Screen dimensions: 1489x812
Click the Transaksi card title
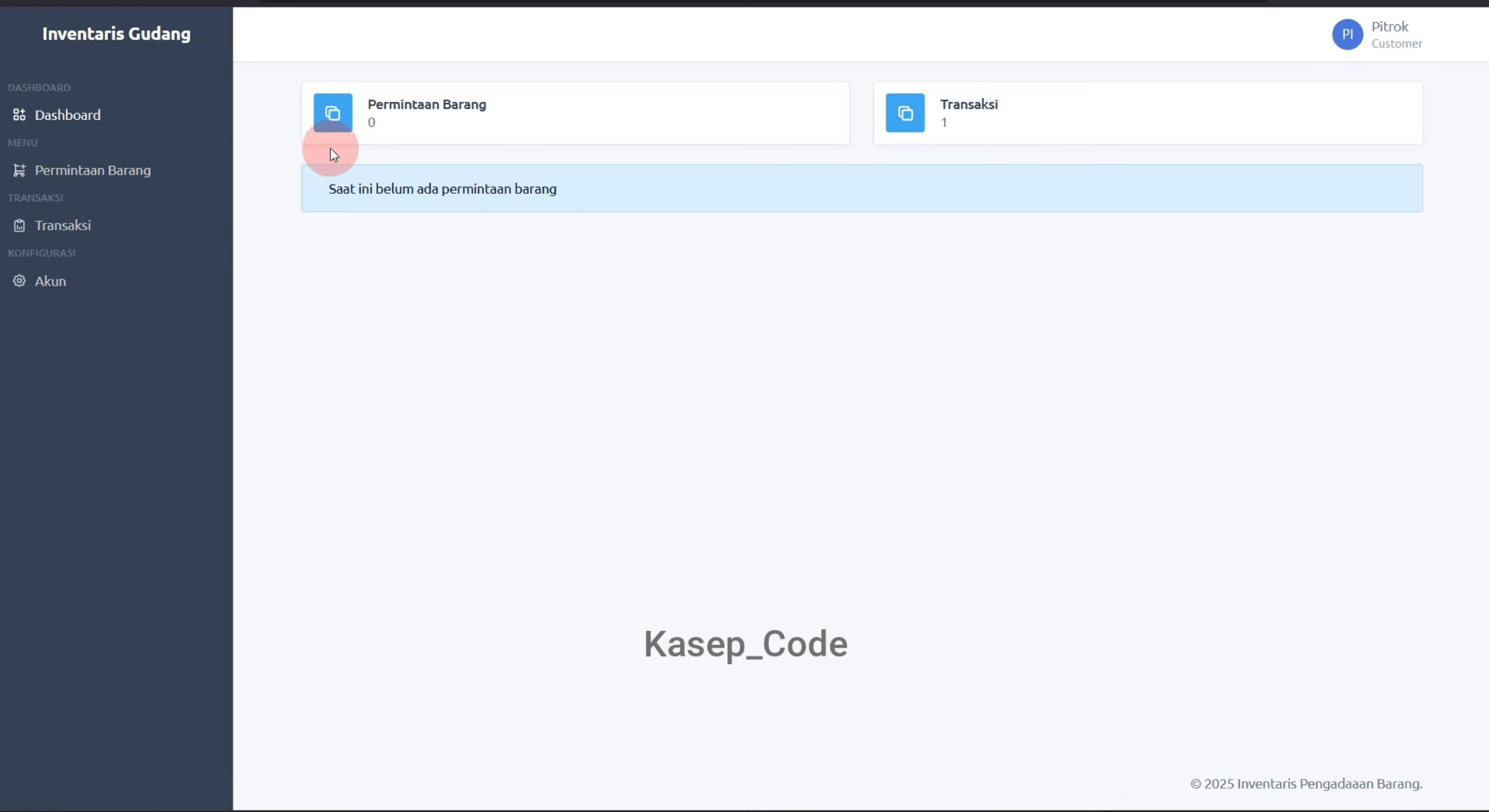tap(969, 104)
